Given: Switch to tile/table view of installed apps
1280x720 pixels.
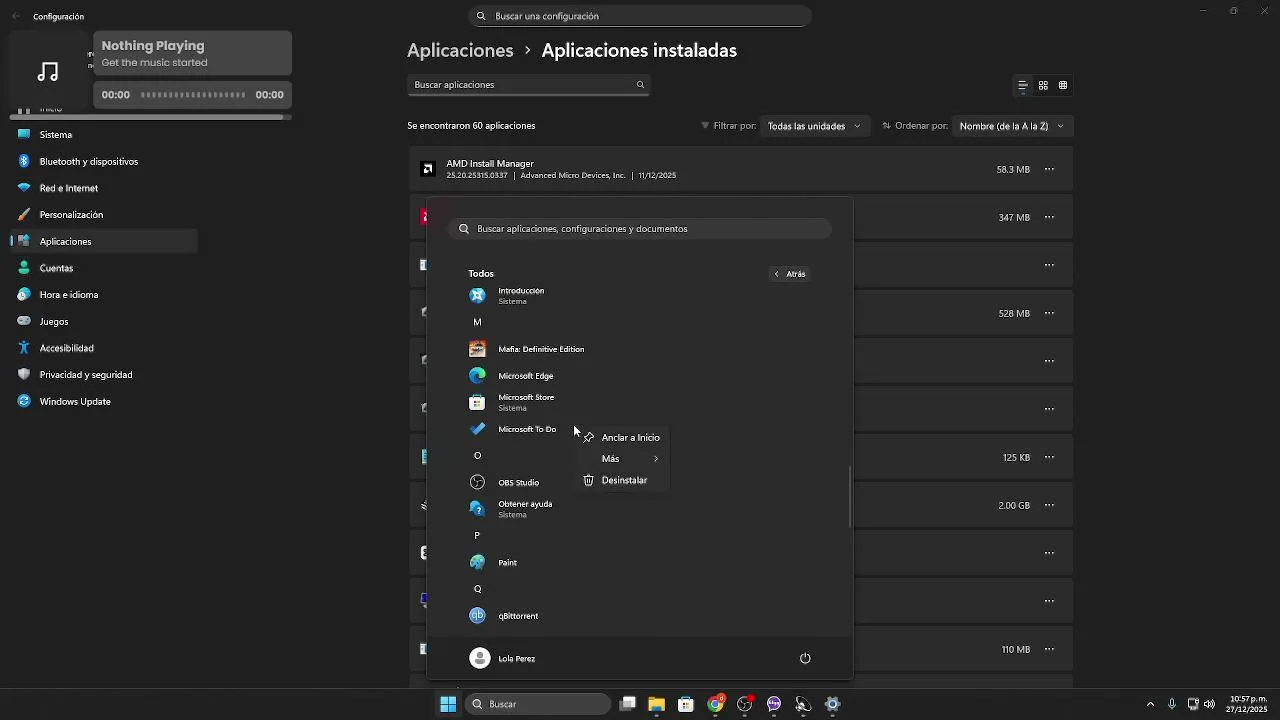Looking at the screenshot, I should pyautogui.click(x=1063, y=86).
